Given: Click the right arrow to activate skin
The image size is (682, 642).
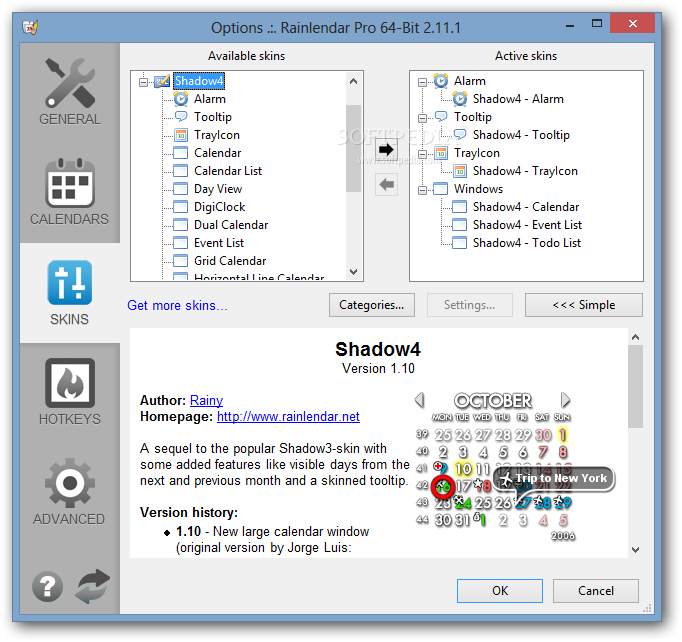Looking at the screenshot, I should (x=386, y=150).
